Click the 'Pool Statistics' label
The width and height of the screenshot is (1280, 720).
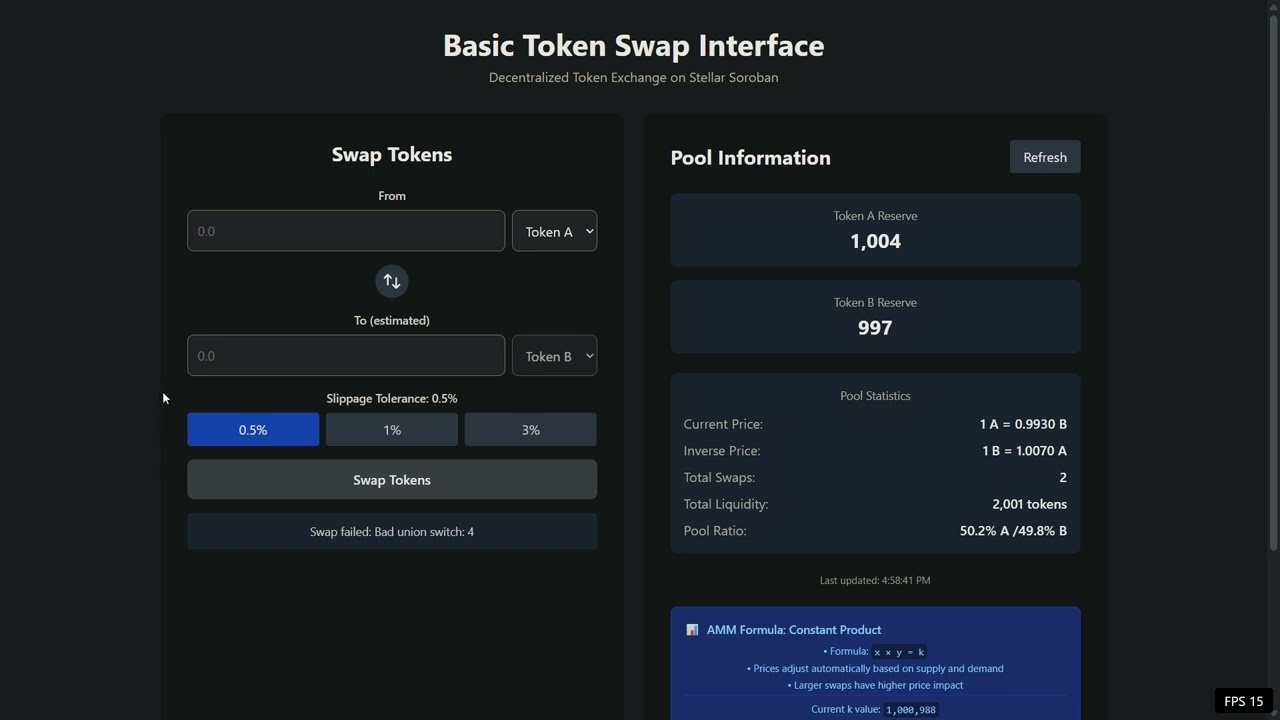tap(875, 396)
